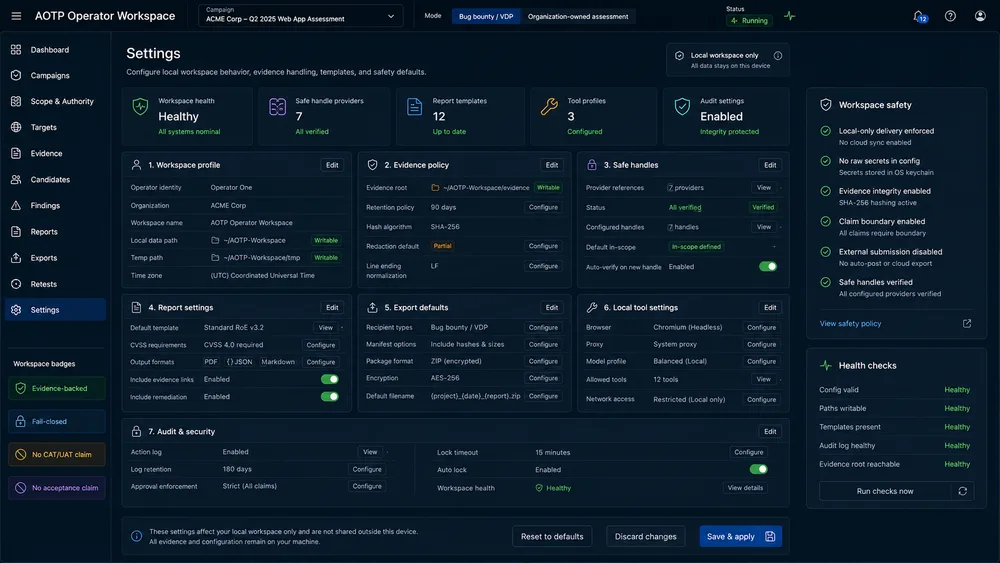1000x563 pixels.
Task: Click the info icon on Local workspace only
Action: pyautogui.click(x=777, y=55)
